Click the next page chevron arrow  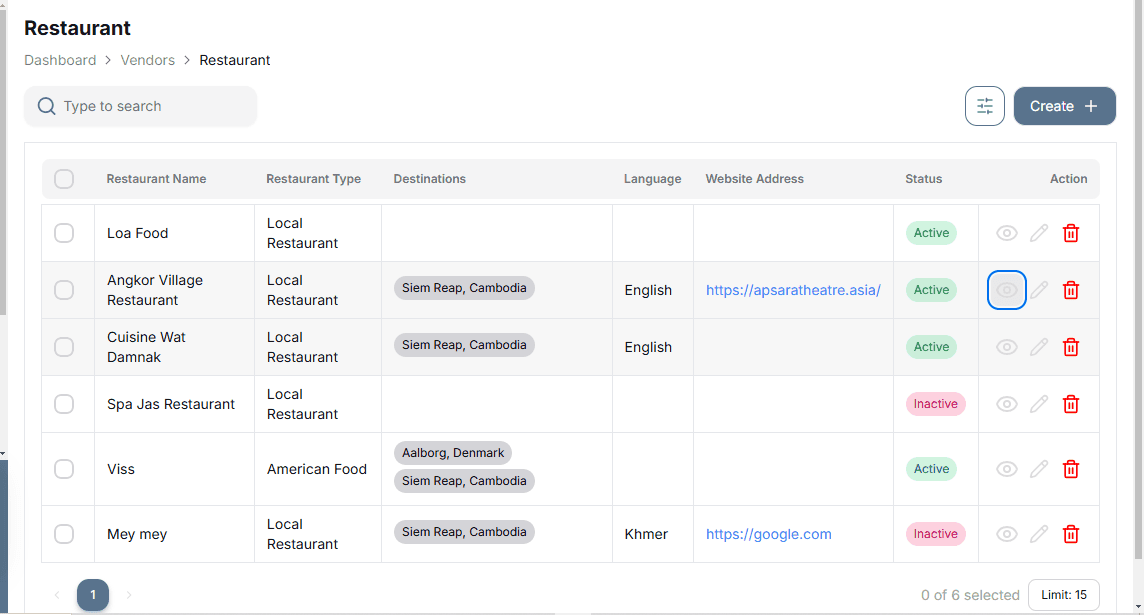coord(129,595)
